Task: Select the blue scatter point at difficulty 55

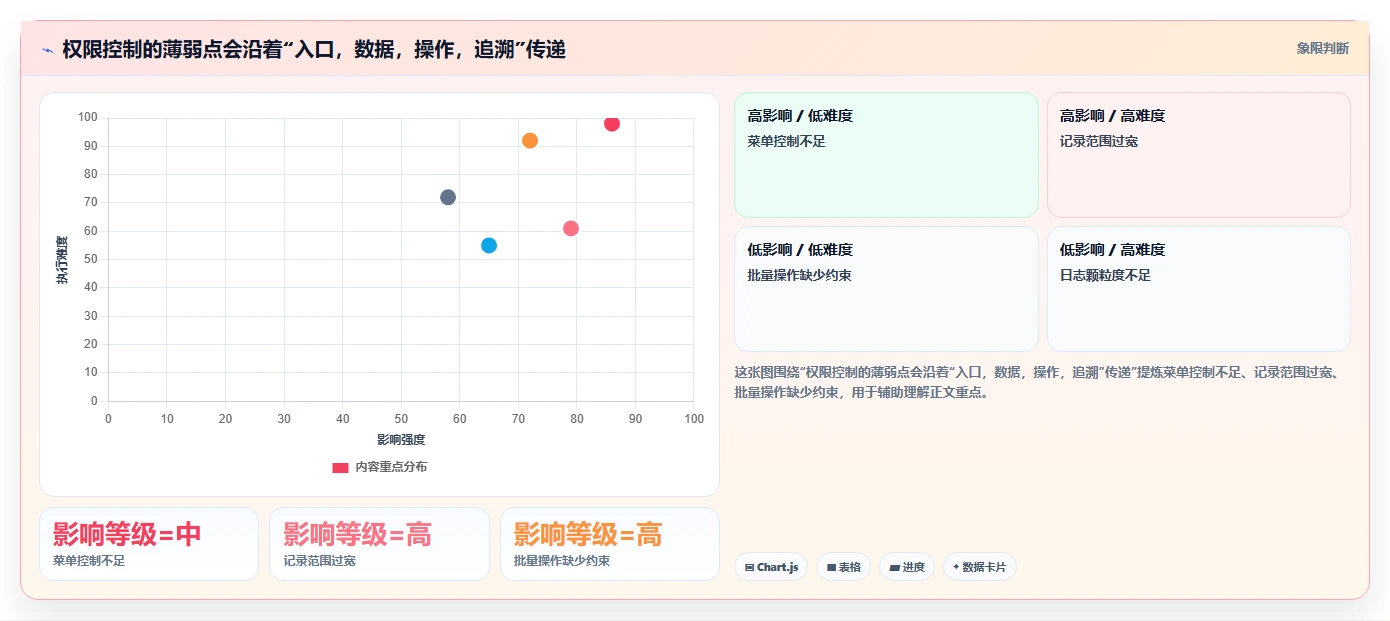Action: [489, 246]
